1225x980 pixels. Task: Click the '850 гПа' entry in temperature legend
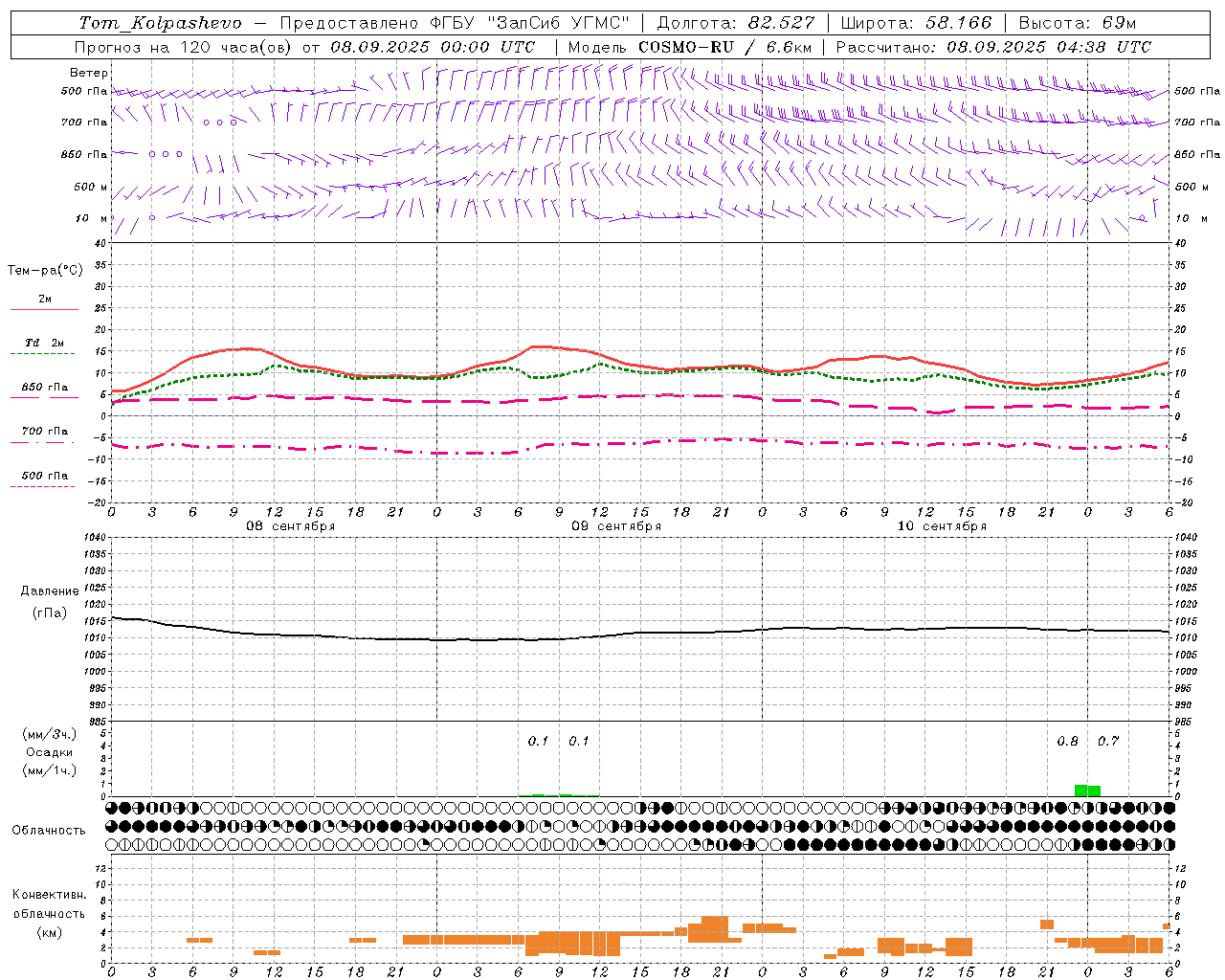coord(45,387)
